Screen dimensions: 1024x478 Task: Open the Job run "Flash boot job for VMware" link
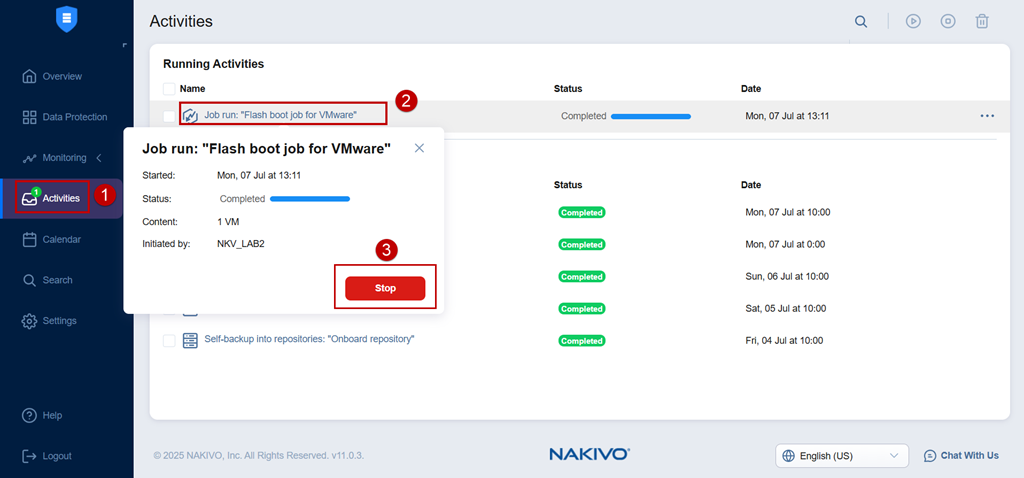click(280, 115)
